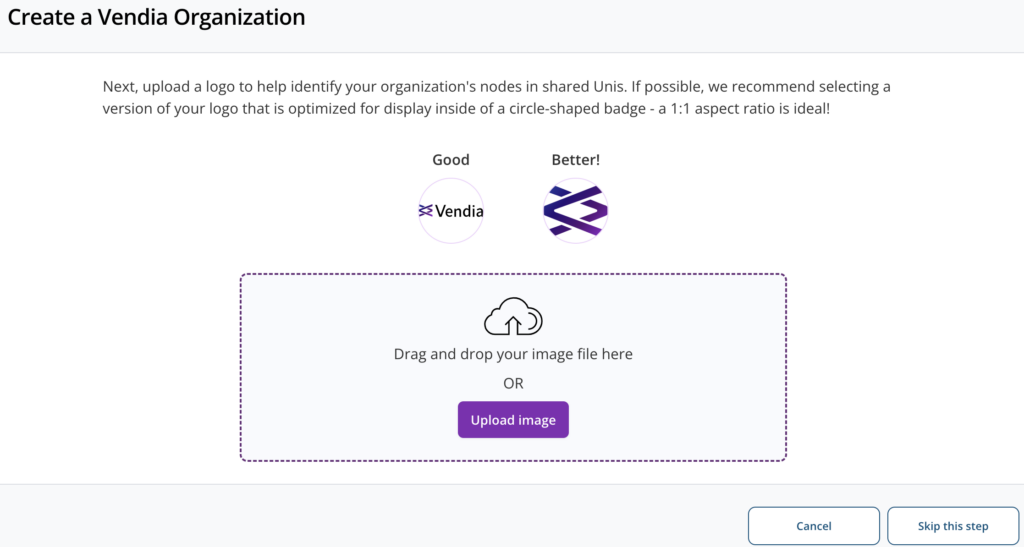
Task: Click the "Better!" example label
Action: coord(575,160)
